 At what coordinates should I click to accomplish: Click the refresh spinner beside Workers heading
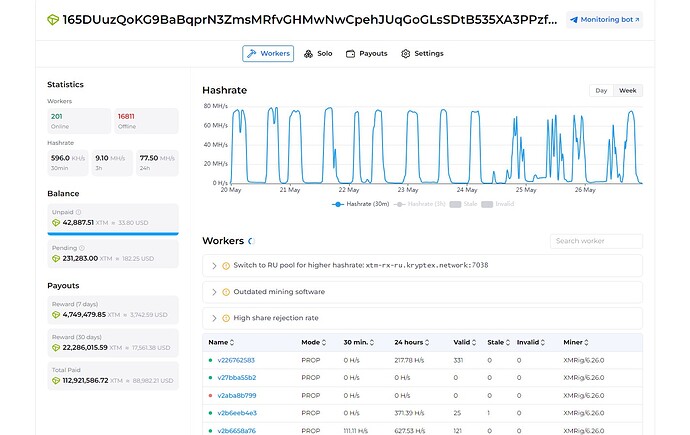[x=251, y=241]
